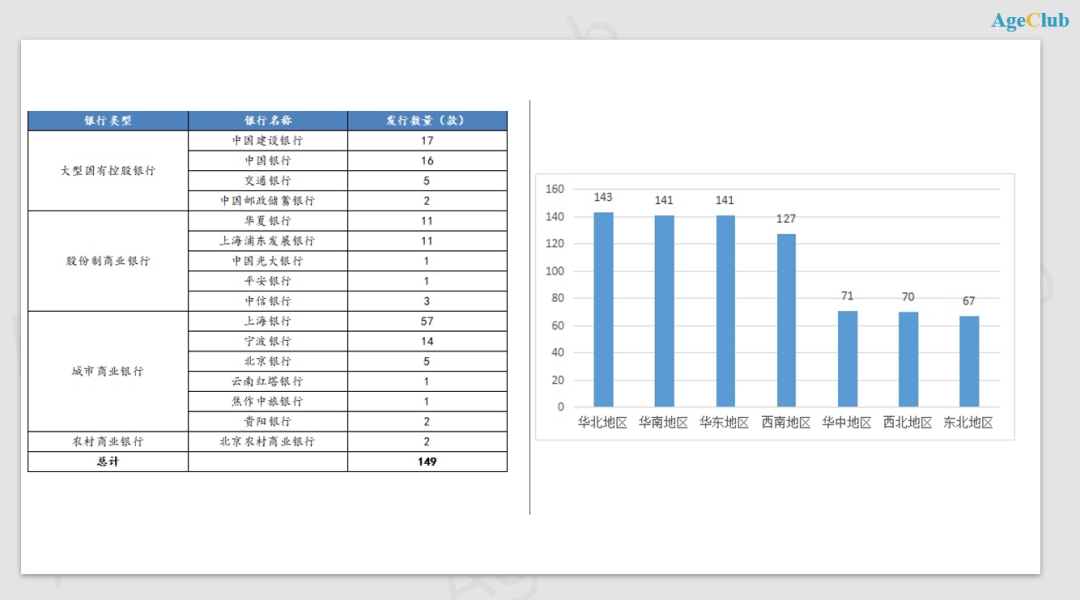
Task: Click value 17 in 中国建设银行 row
Action: click(x=427, y=141)
